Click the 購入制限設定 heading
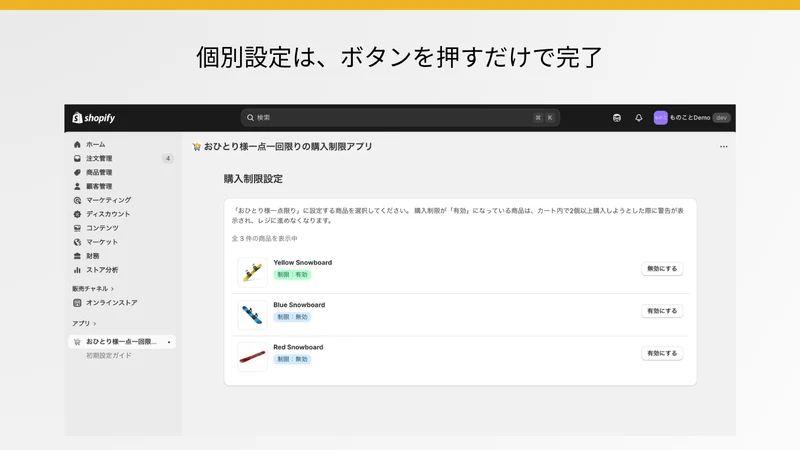800x450 pixels. point(253,179)
